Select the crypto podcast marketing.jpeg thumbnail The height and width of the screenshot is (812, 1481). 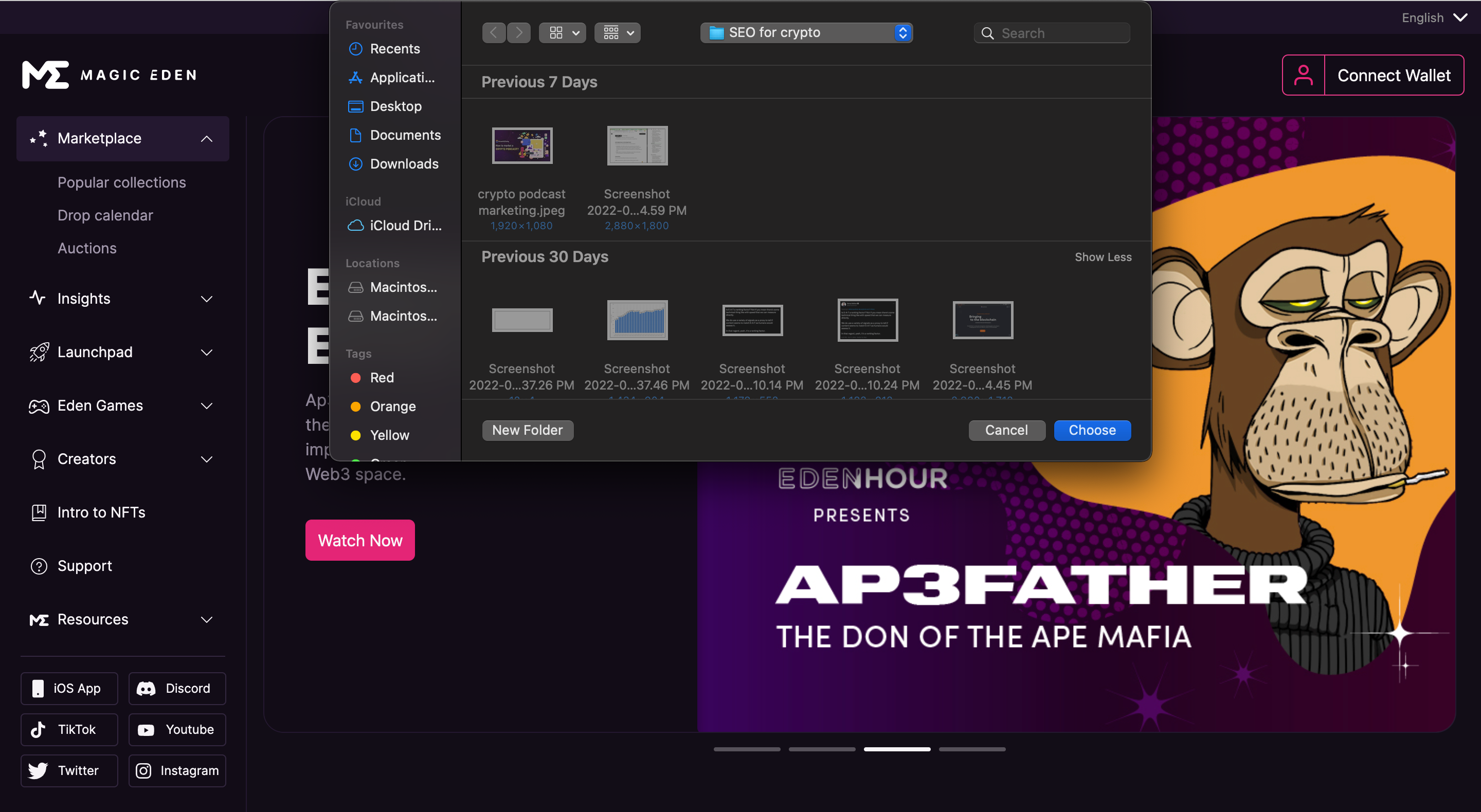click(521, 146)
